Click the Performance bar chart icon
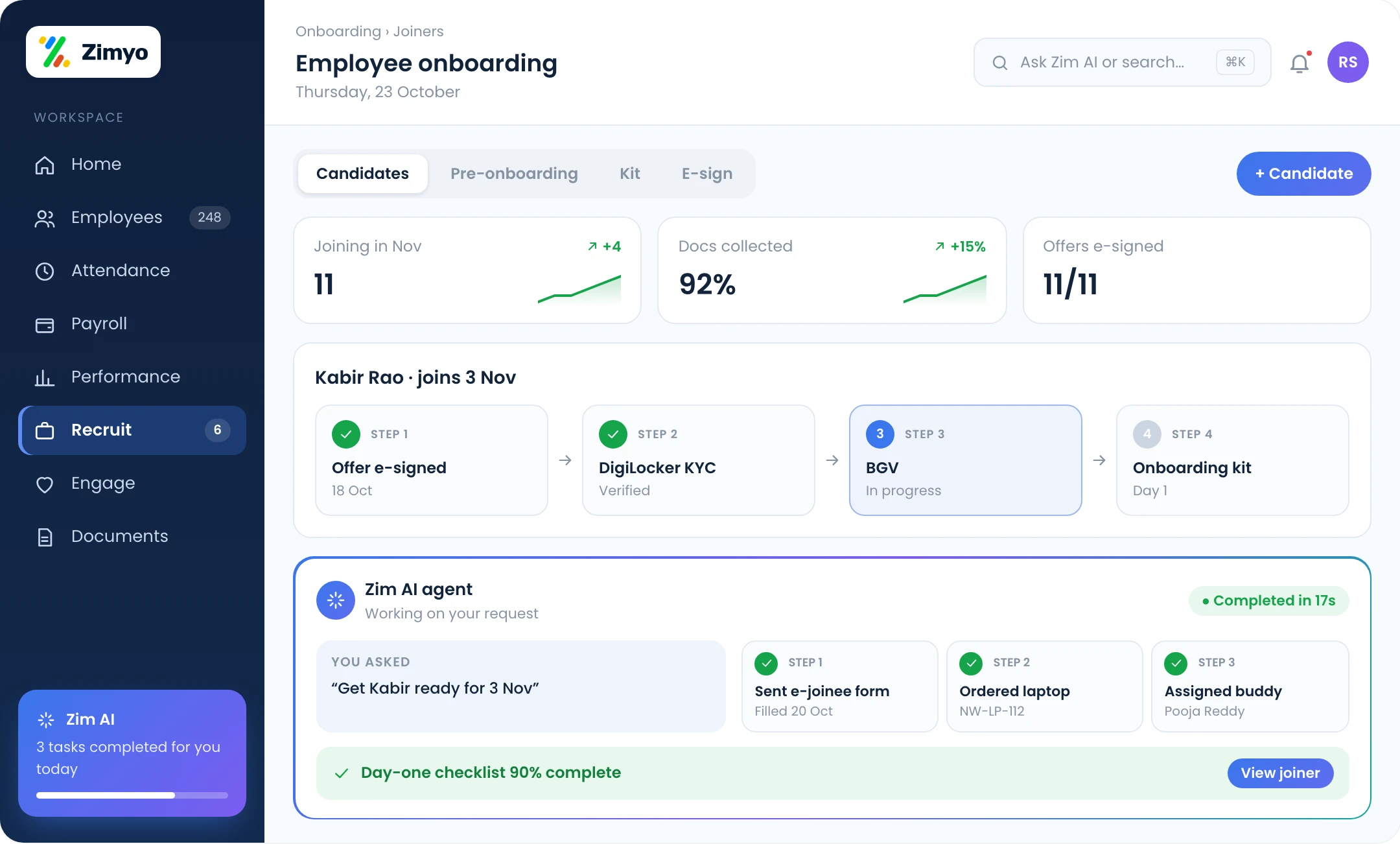The height and width of the screenshot is (844, 1400). [x=45, y=377]
